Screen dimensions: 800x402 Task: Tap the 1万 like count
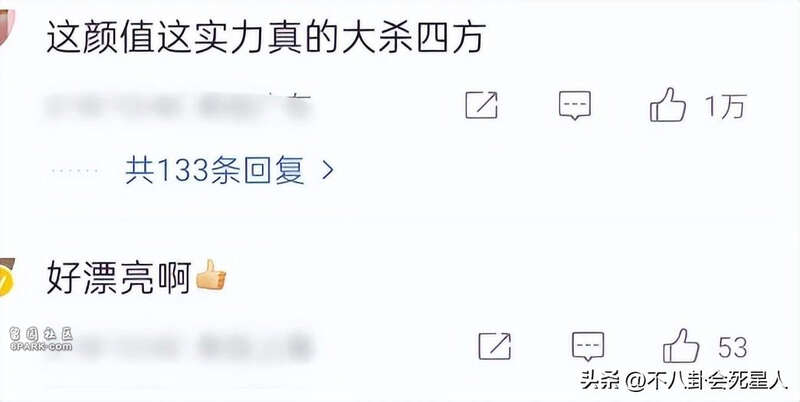[x=725, y=106]
